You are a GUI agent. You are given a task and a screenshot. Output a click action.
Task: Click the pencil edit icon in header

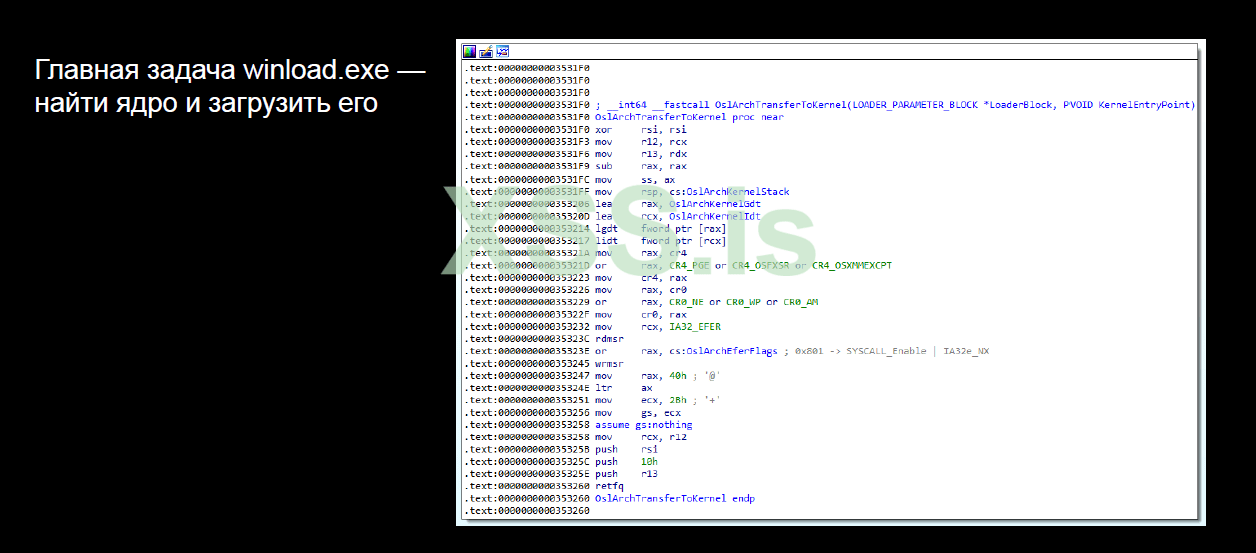(x=486, y=51)
